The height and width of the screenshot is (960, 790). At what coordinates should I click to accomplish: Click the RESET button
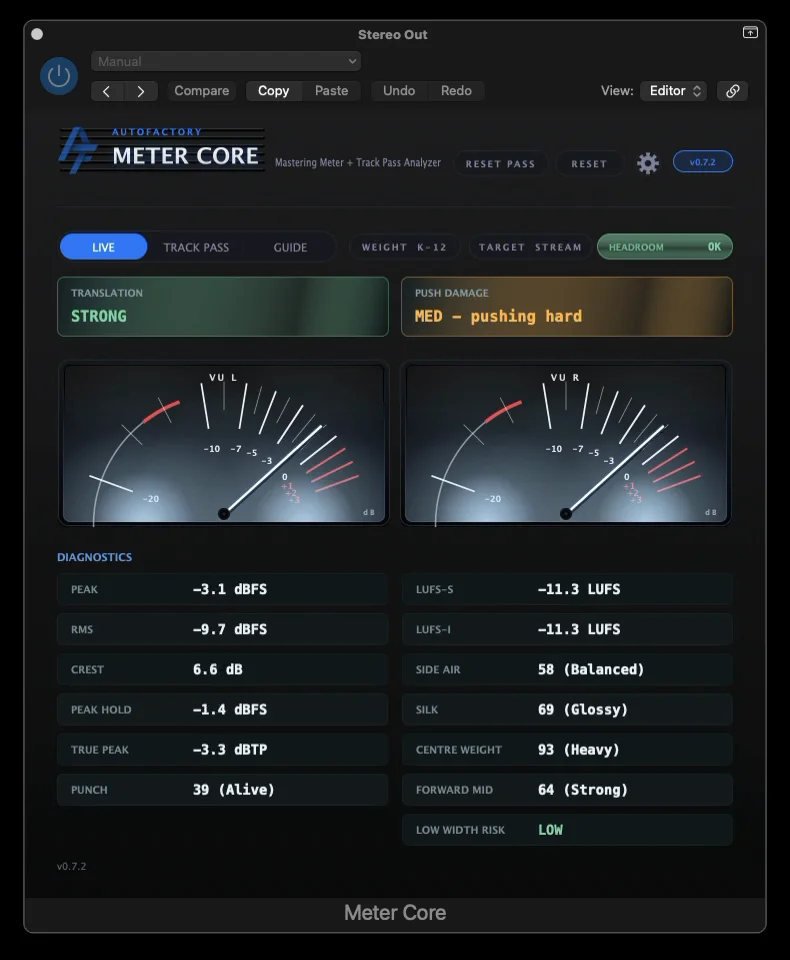coord(589,164)
